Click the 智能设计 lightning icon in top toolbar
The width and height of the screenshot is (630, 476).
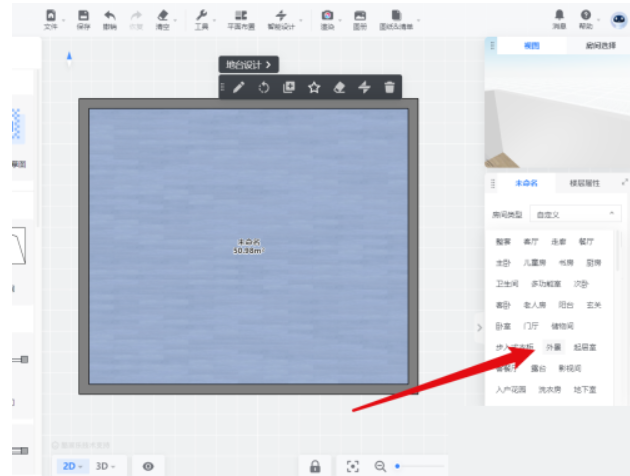(281, 15)
